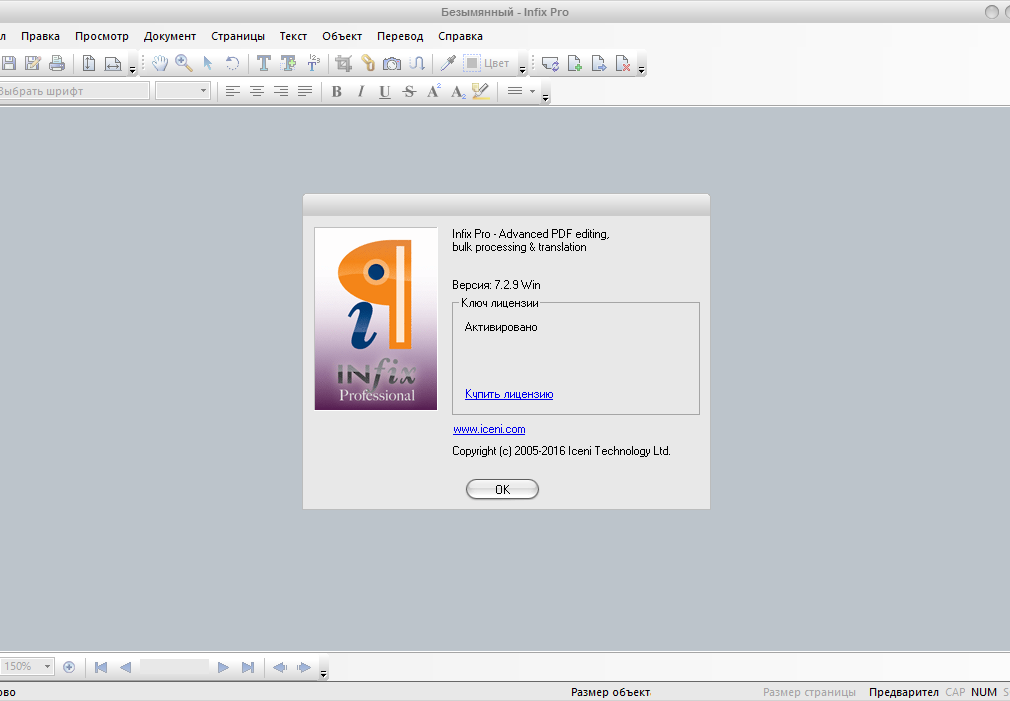Click the Save As icon with pencil
Viewport: 1010px width, 701px height.
(x=32, y=63)
